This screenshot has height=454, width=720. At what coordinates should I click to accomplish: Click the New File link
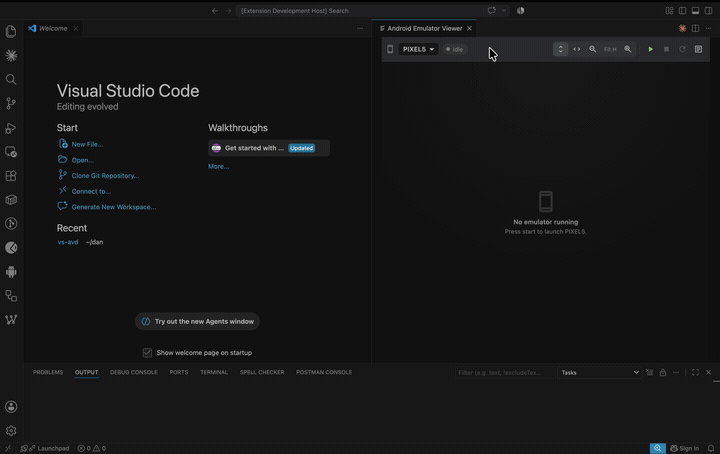click(87, 144)
